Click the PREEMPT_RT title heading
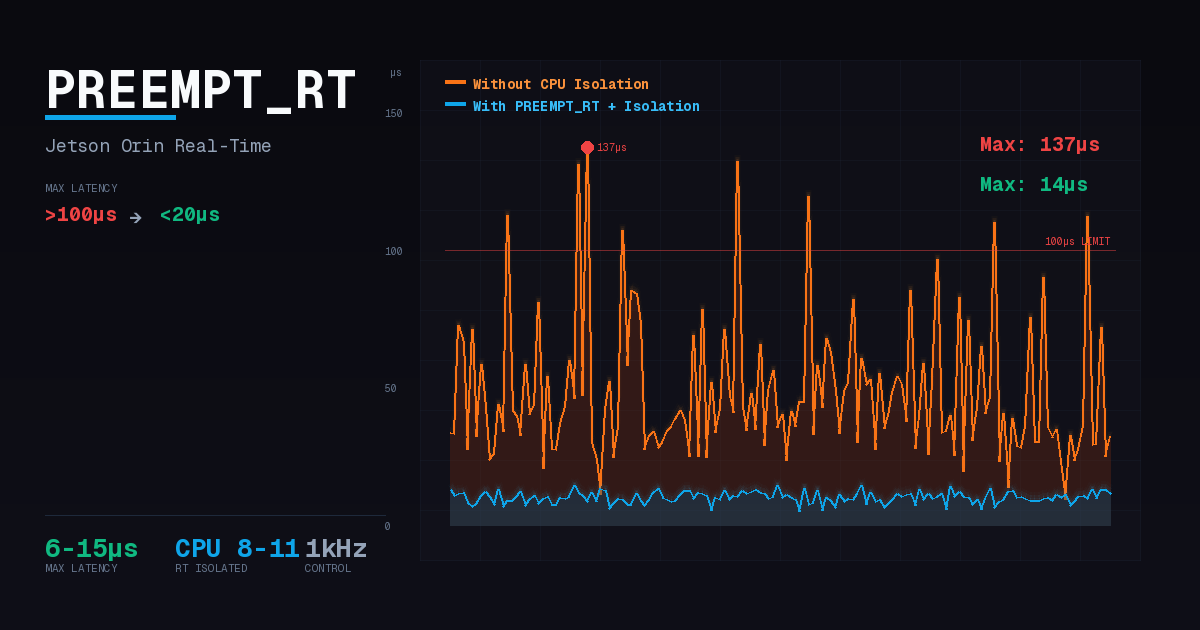The image size is (1200, 630). tap(201, 90)
